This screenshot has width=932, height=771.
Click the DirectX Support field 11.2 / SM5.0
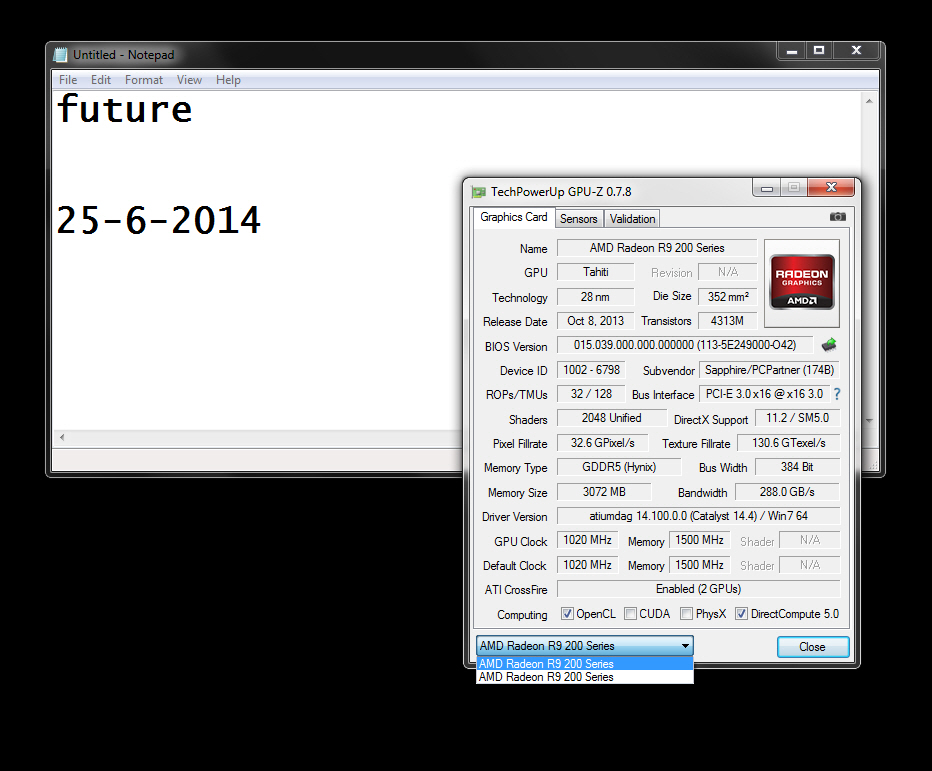[x=797, y=418]
